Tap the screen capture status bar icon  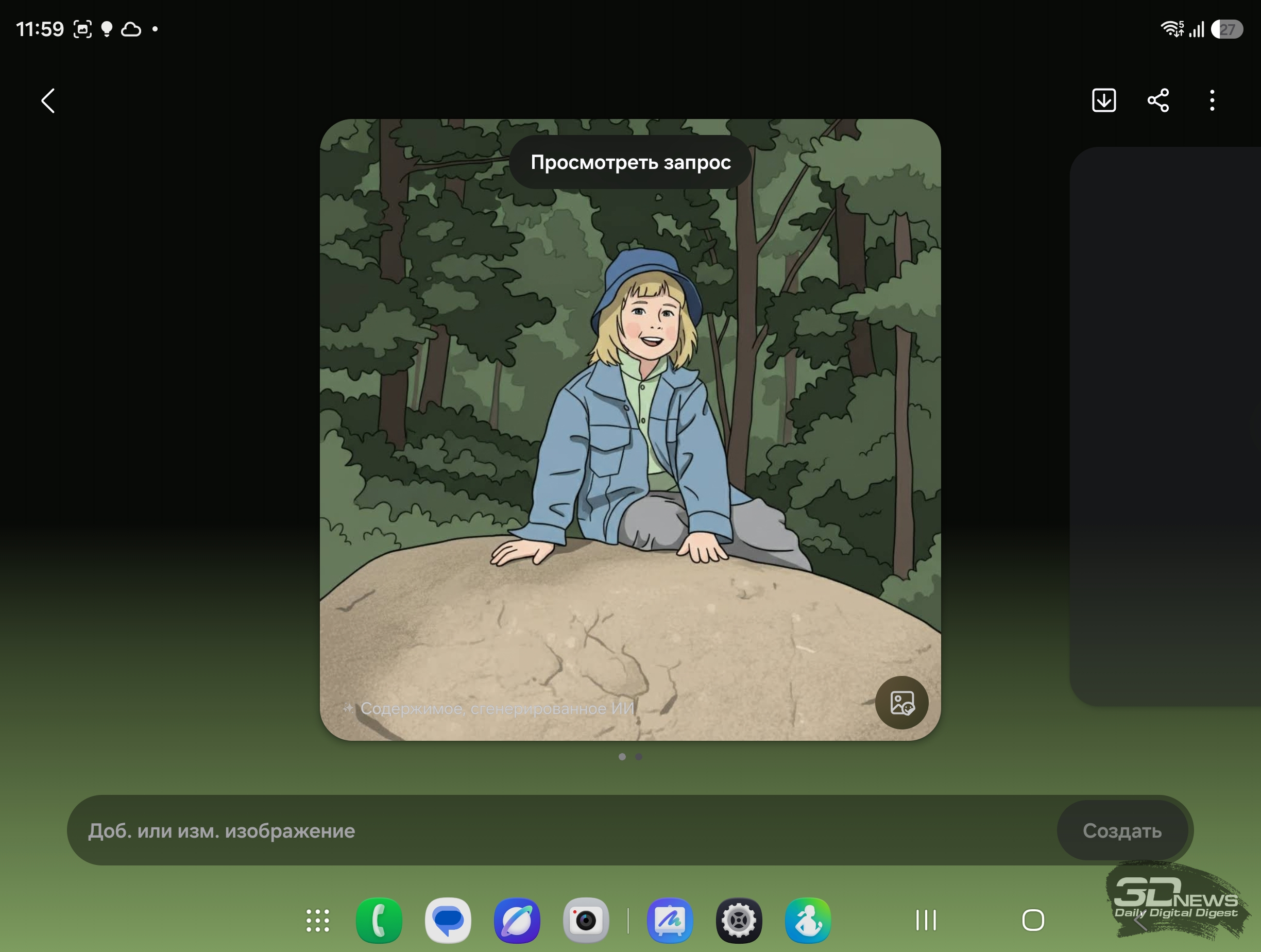(82, 29)
